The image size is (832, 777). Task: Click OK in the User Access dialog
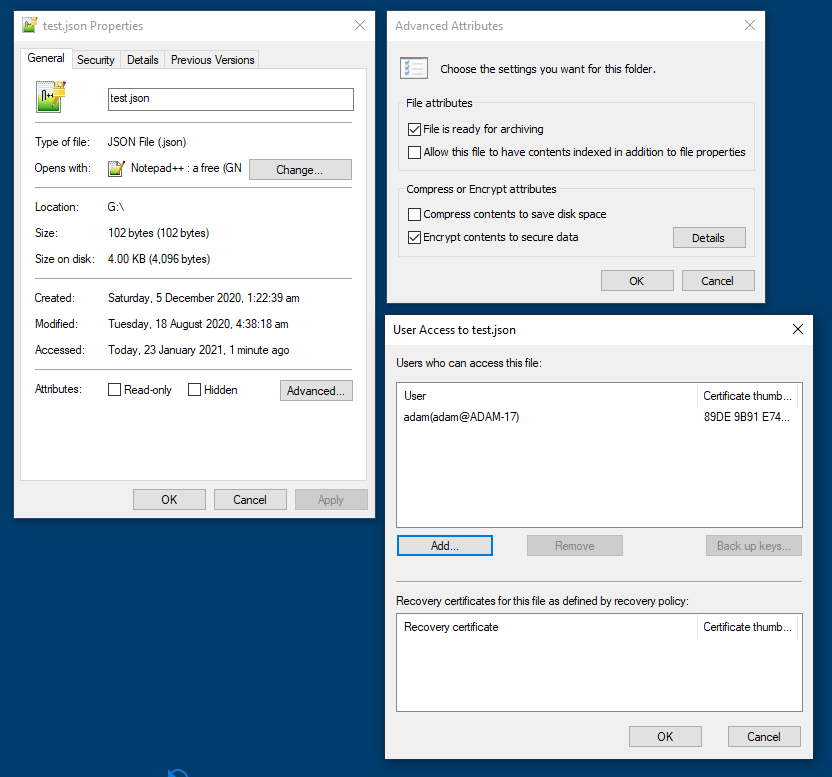pyautogui.click(x=665, y=737)
